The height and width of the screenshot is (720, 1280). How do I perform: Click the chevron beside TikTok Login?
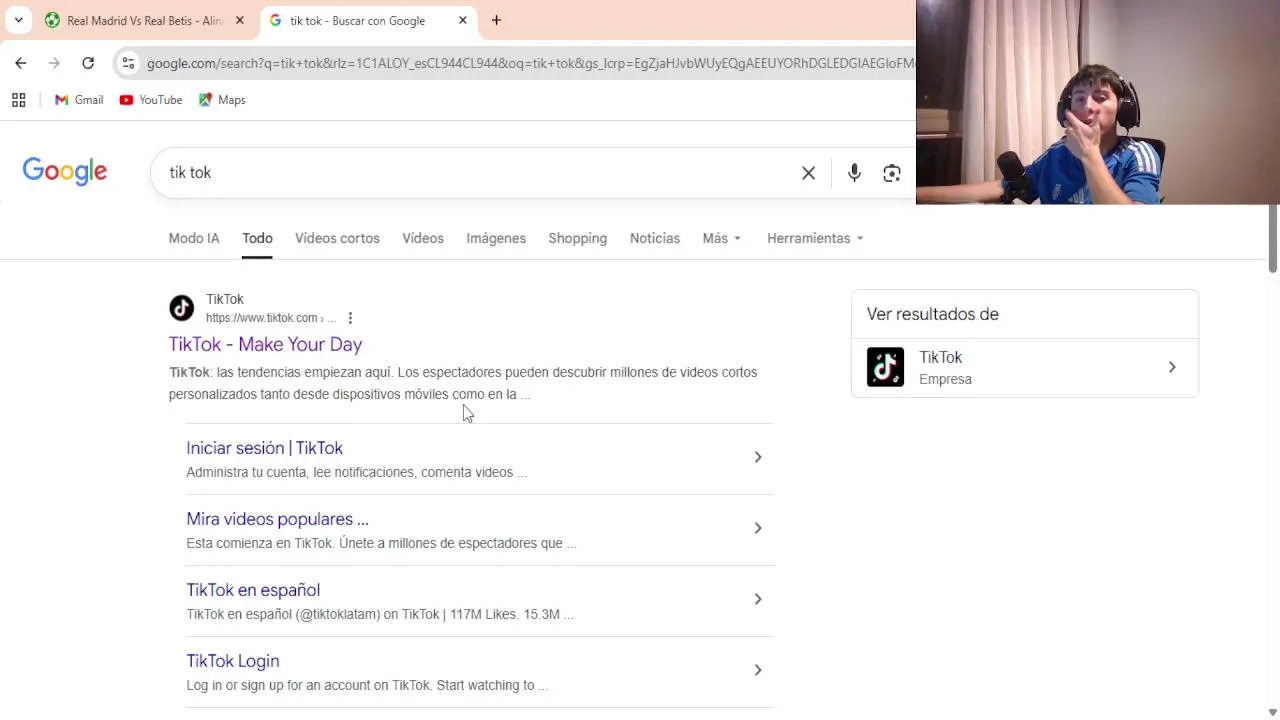tap(758, 670)
